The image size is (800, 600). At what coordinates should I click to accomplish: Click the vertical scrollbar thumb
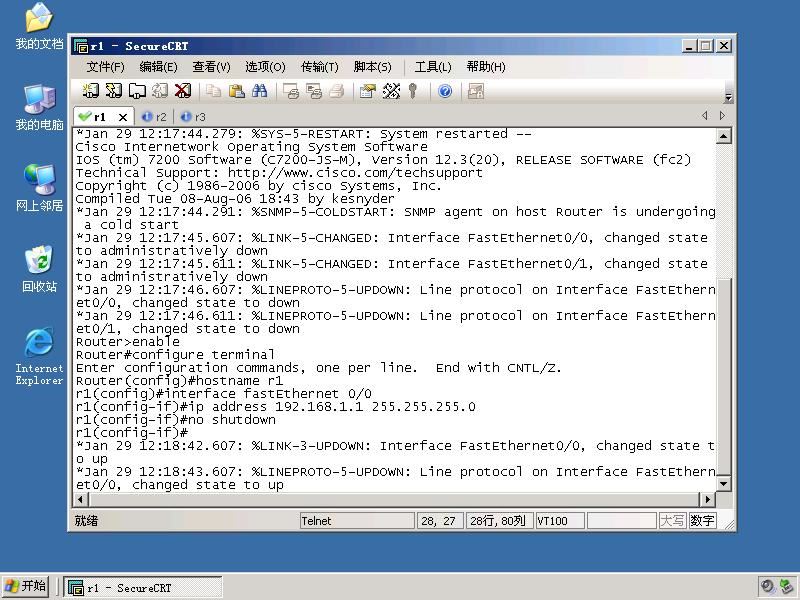pos(723,377)
